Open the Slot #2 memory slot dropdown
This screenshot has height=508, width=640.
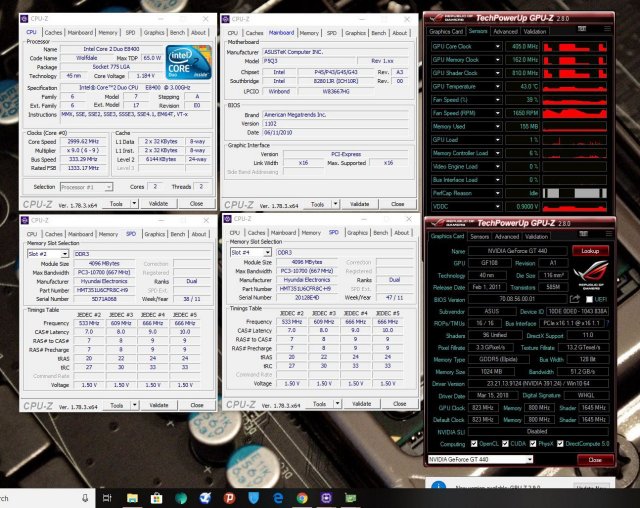tap(64, 254)
